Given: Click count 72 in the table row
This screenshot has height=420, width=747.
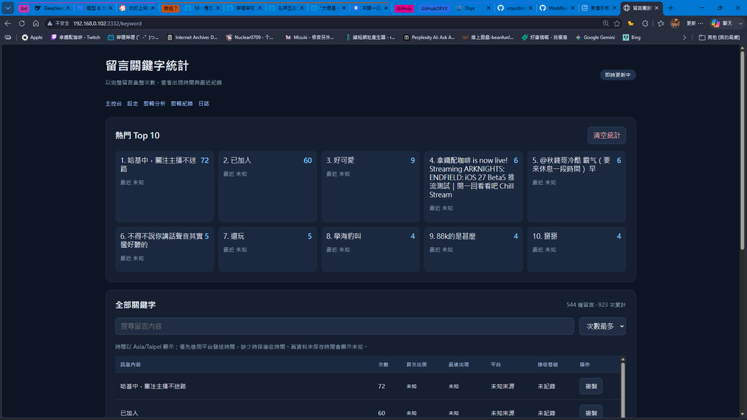Looking at the screenshot, I should [x=381, y=386].
